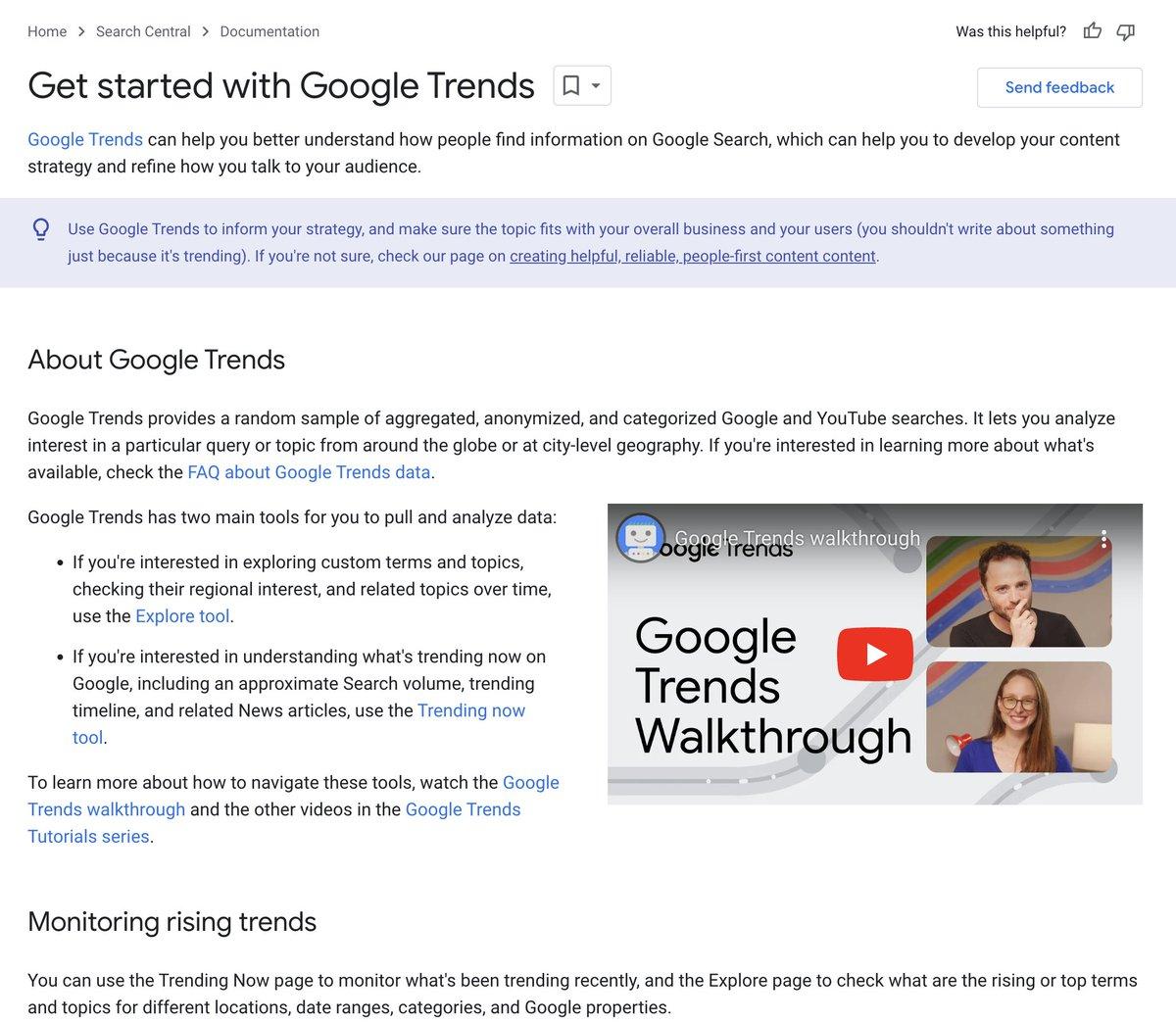The height and width of the screenshot is (1023, 1176).
Task: Click the Send feedback button
Action: [1059, 87]
